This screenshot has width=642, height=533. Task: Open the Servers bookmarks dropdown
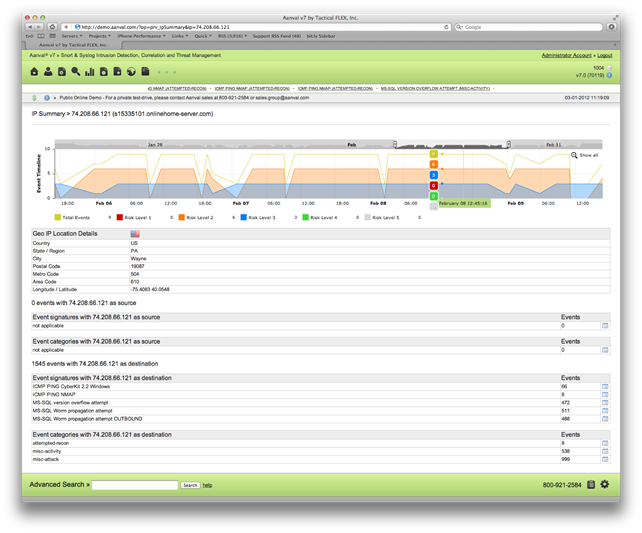click(x=72, y=36)
